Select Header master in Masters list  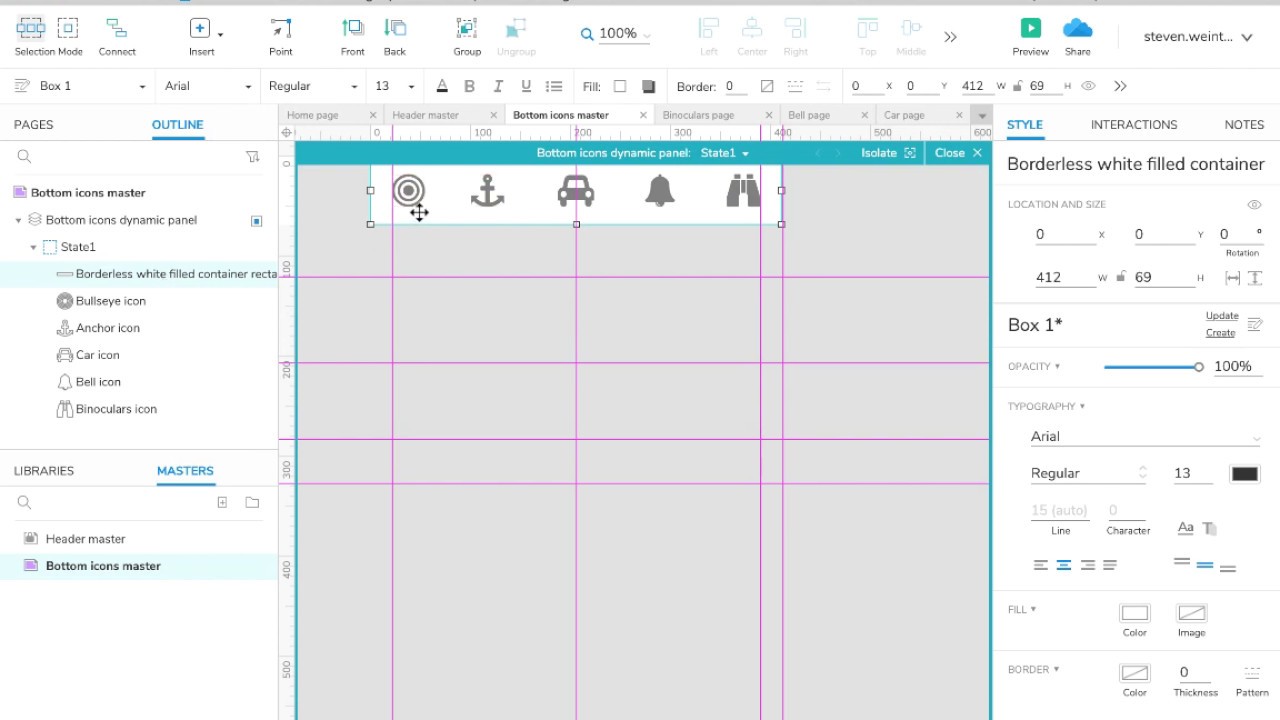(x=85, y=539)
